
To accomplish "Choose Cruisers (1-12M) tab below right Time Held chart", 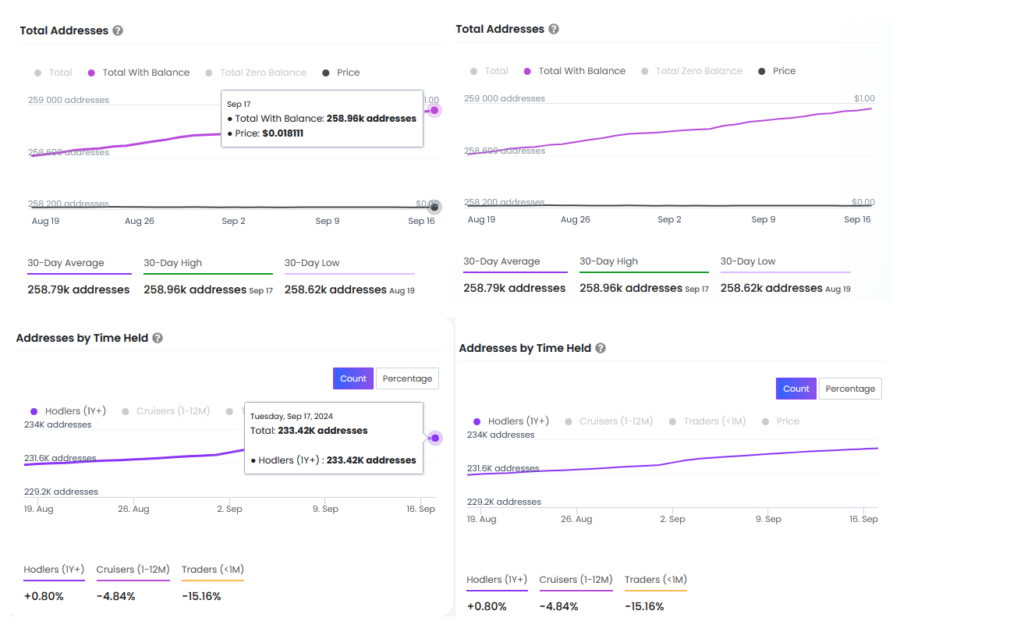I will 576,581.
